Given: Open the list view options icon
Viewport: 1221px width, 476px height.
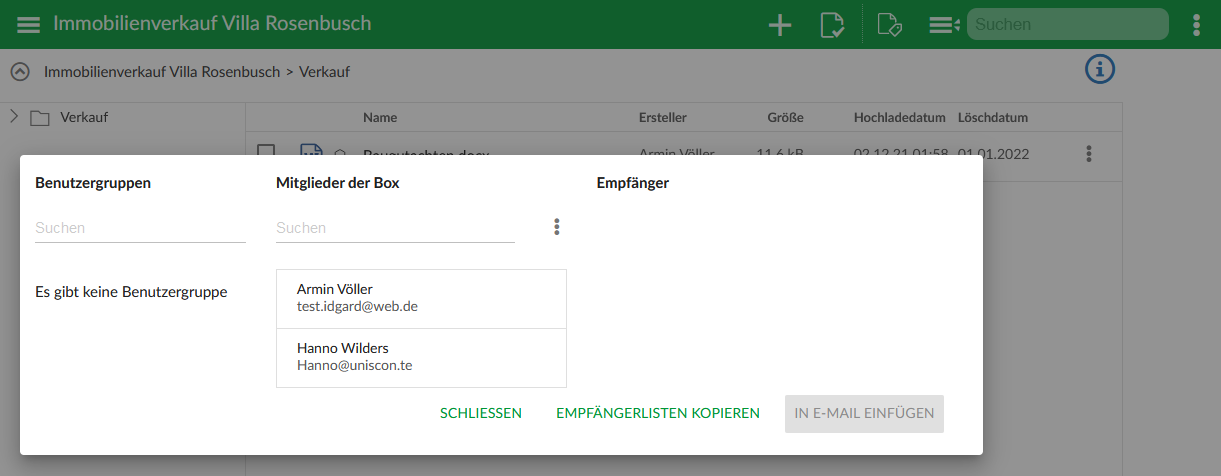Looking at the screenshot, I should [x=943, y=25].
